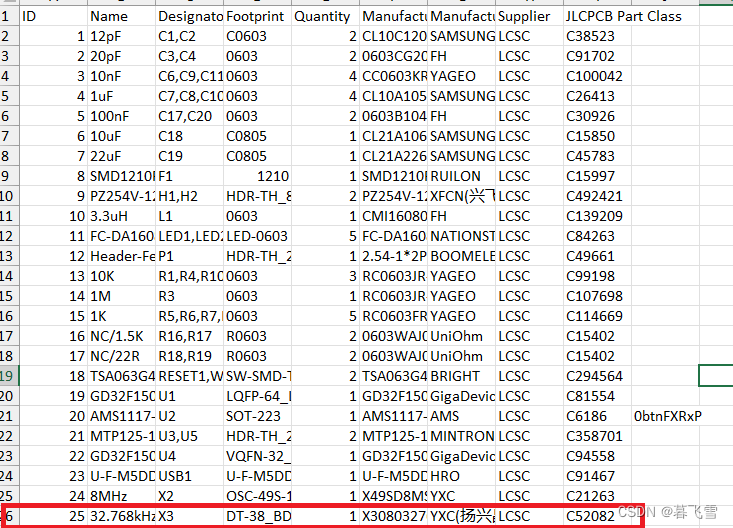733x528 pixels.
Task: Select designator cell H1,H2
Action: 189,196
